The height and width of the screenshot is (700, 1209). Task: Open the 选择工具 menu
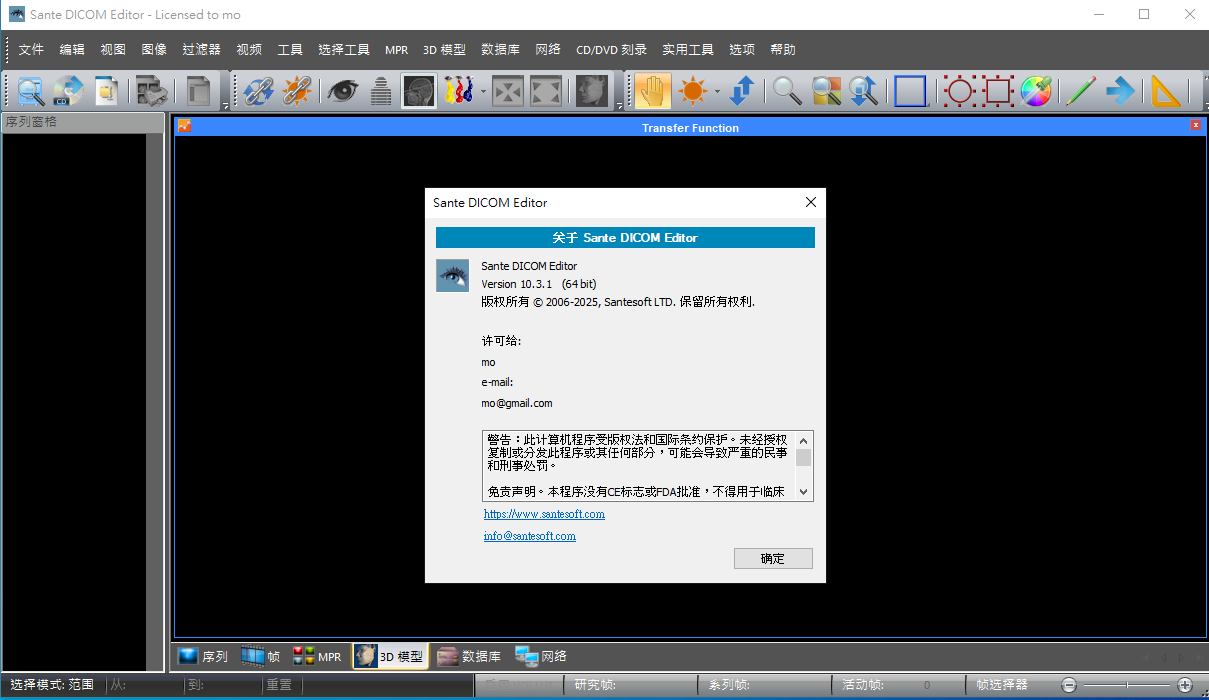tap(344, 49)
